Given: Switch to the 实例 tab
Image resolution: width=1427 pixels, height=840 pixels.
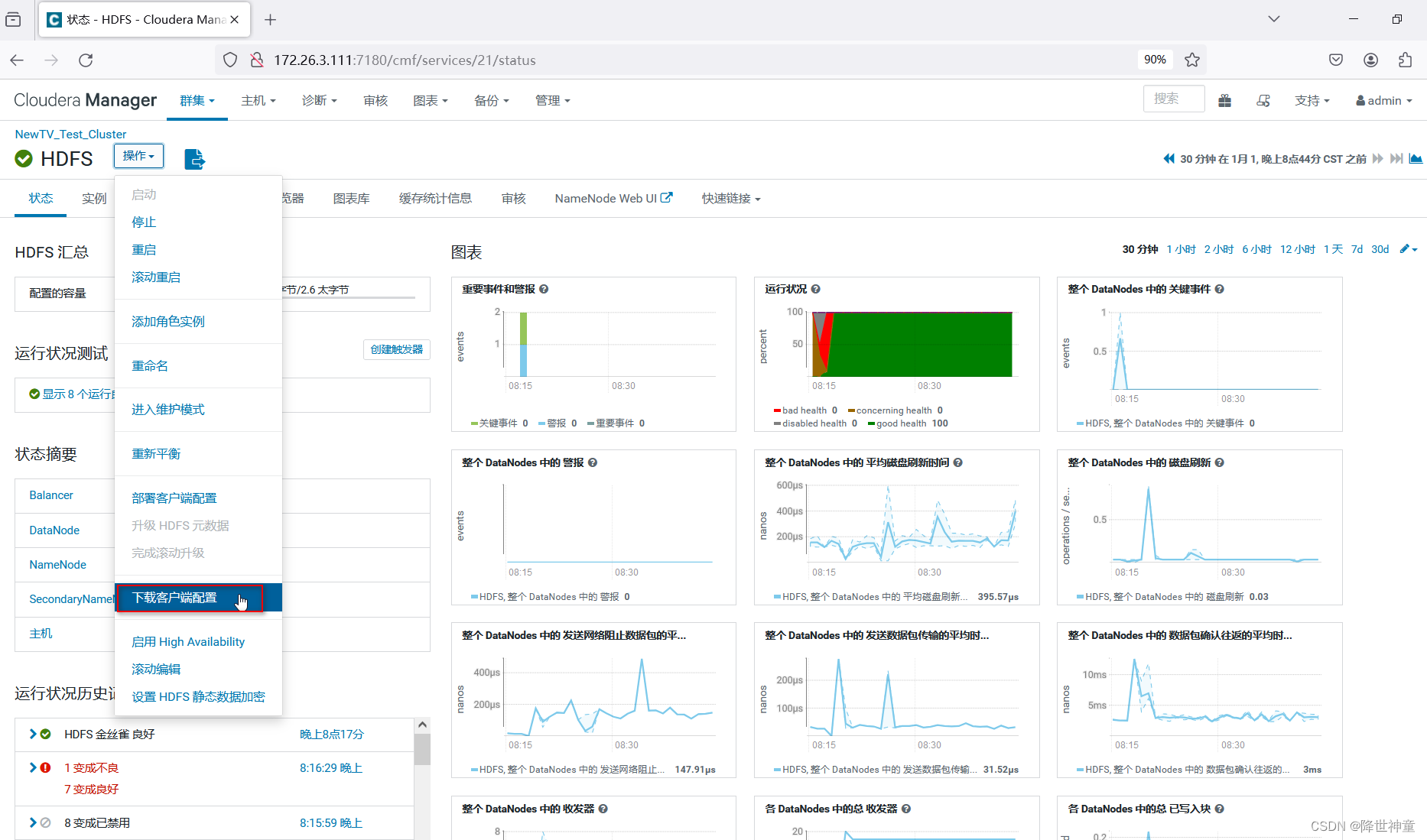Looking at the screenshot, I should (94, 199).
